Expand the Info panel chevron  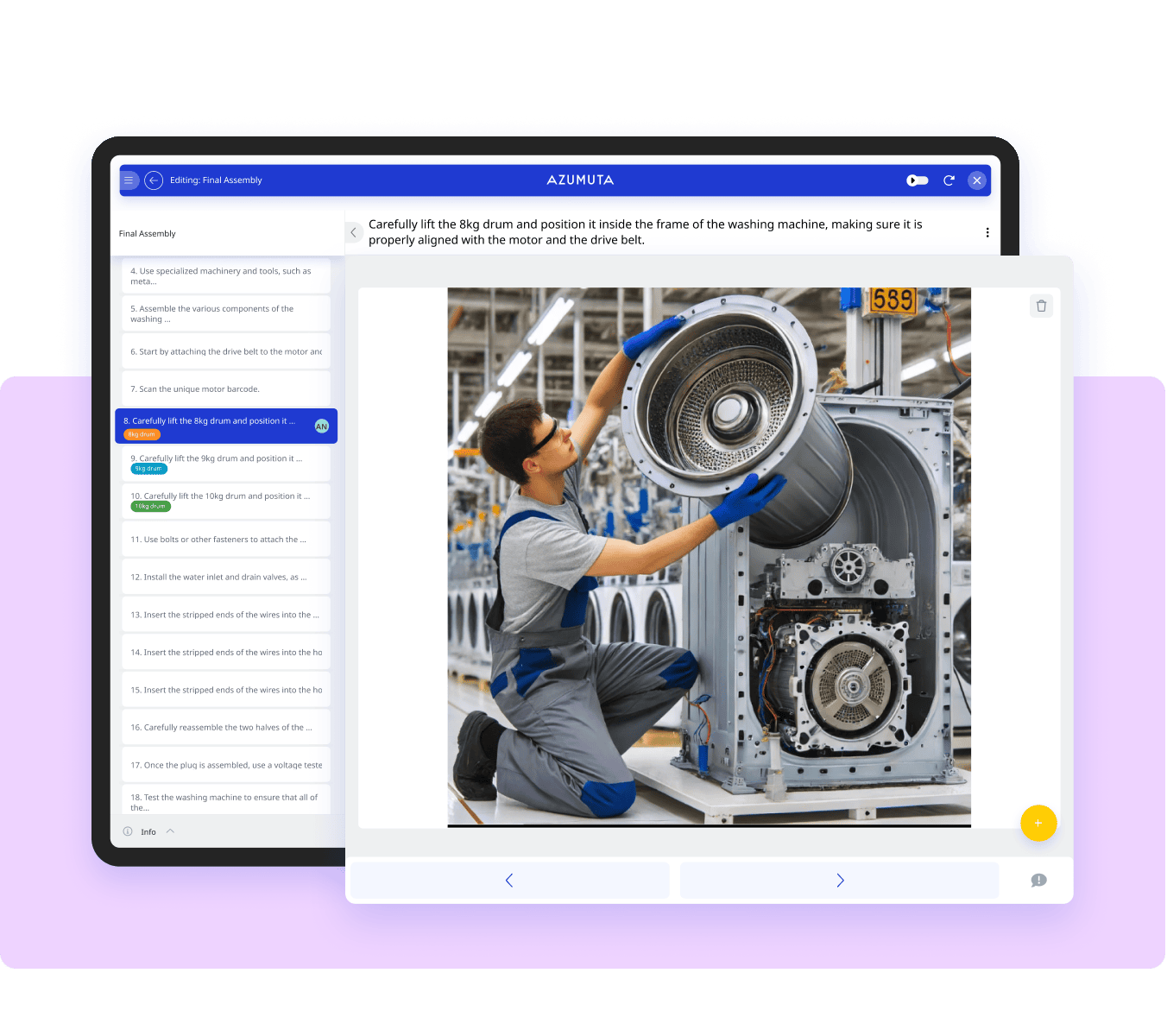click(170, 831)
